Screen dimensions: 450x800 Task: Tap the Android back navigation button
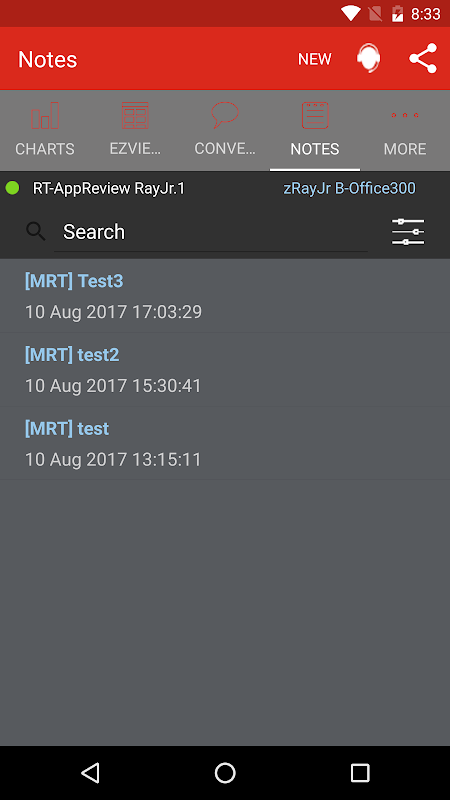click(90, 773)
